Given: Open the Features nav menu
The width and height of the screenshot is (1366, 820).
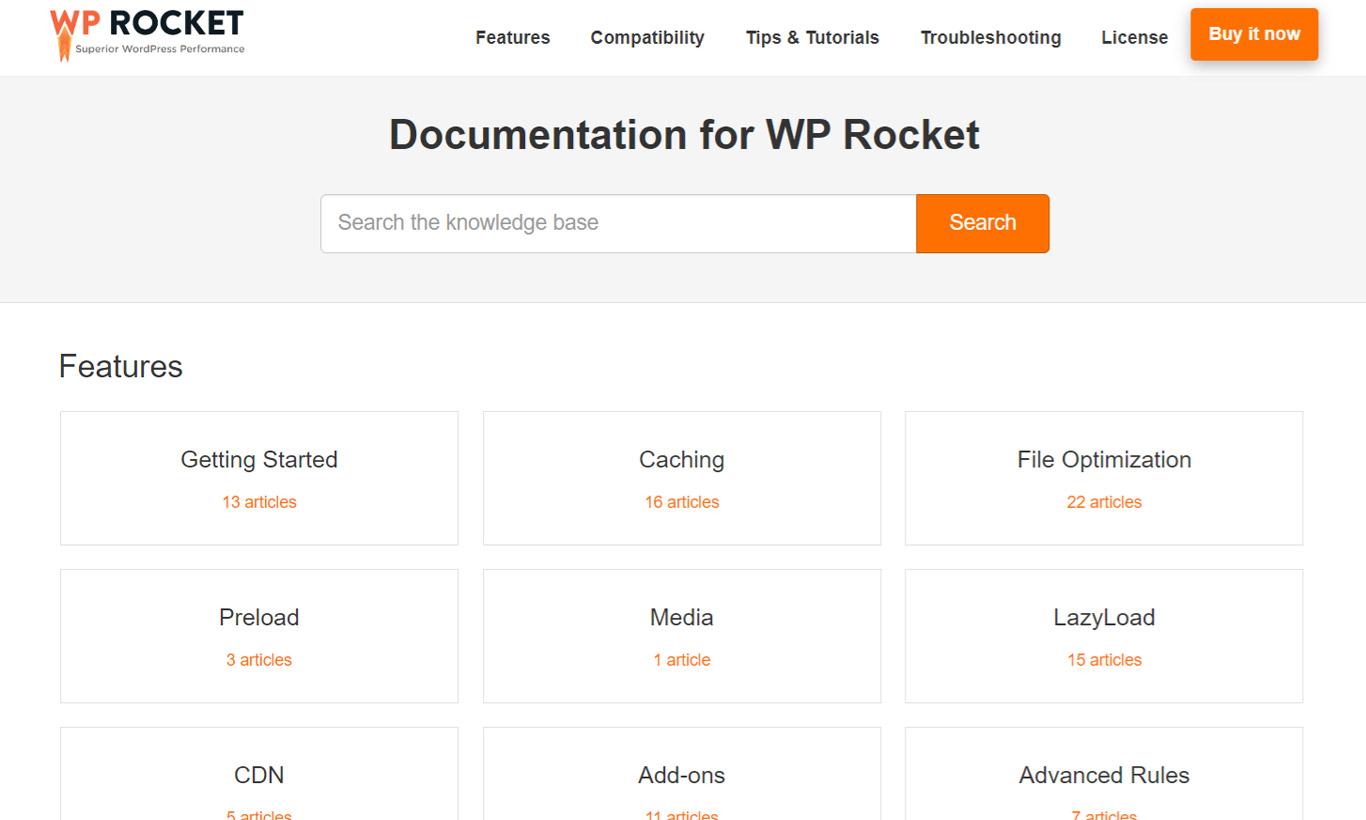Looking at the screenshot, I should 512,37.
